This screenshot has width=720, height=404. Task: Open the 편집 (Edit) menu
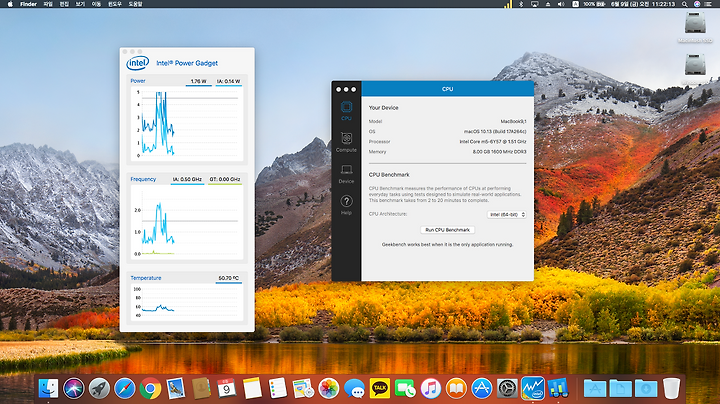[x=64, y=4]
